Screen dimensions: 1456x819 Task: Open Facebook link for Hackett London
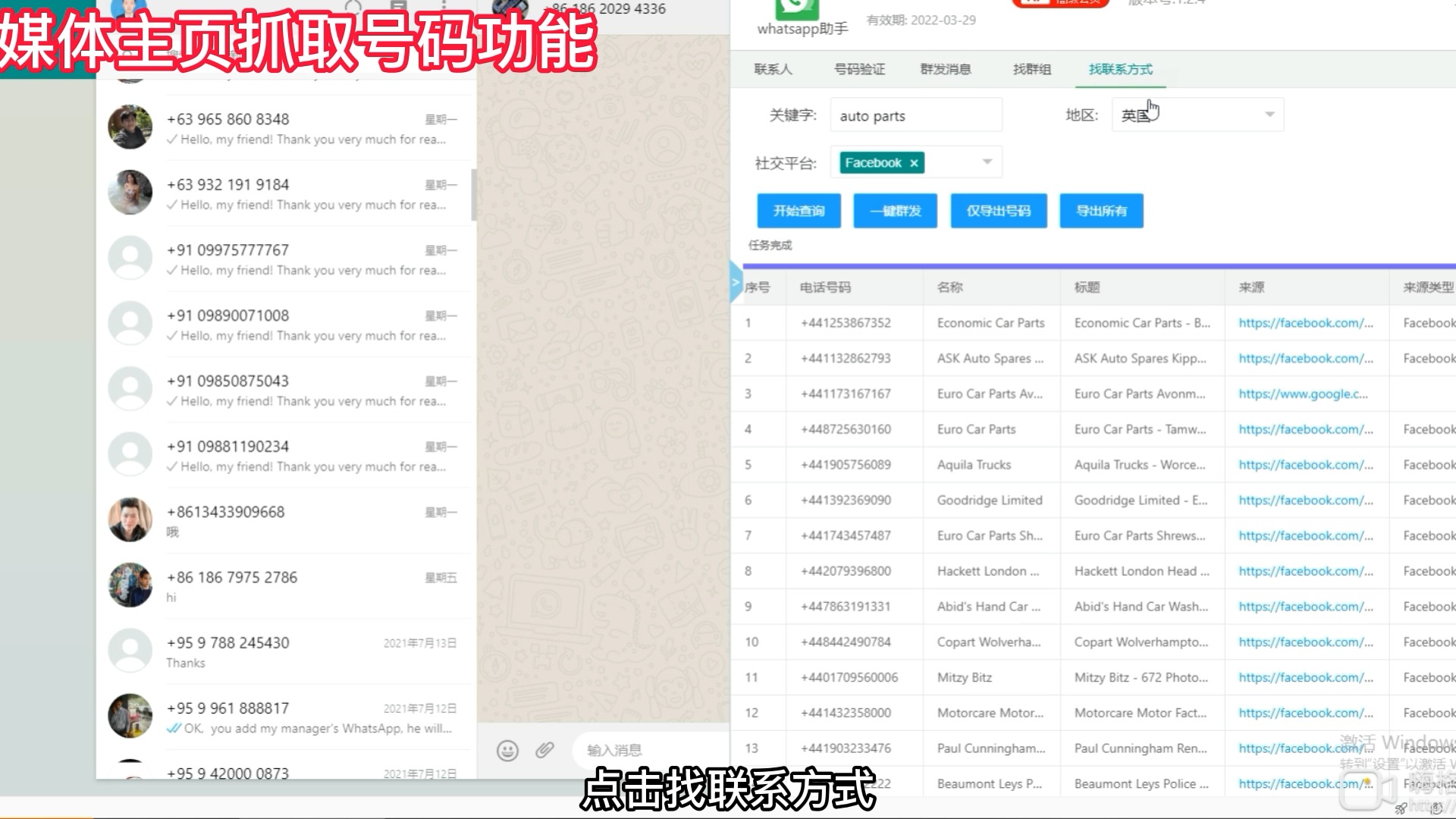[1305, 571]
